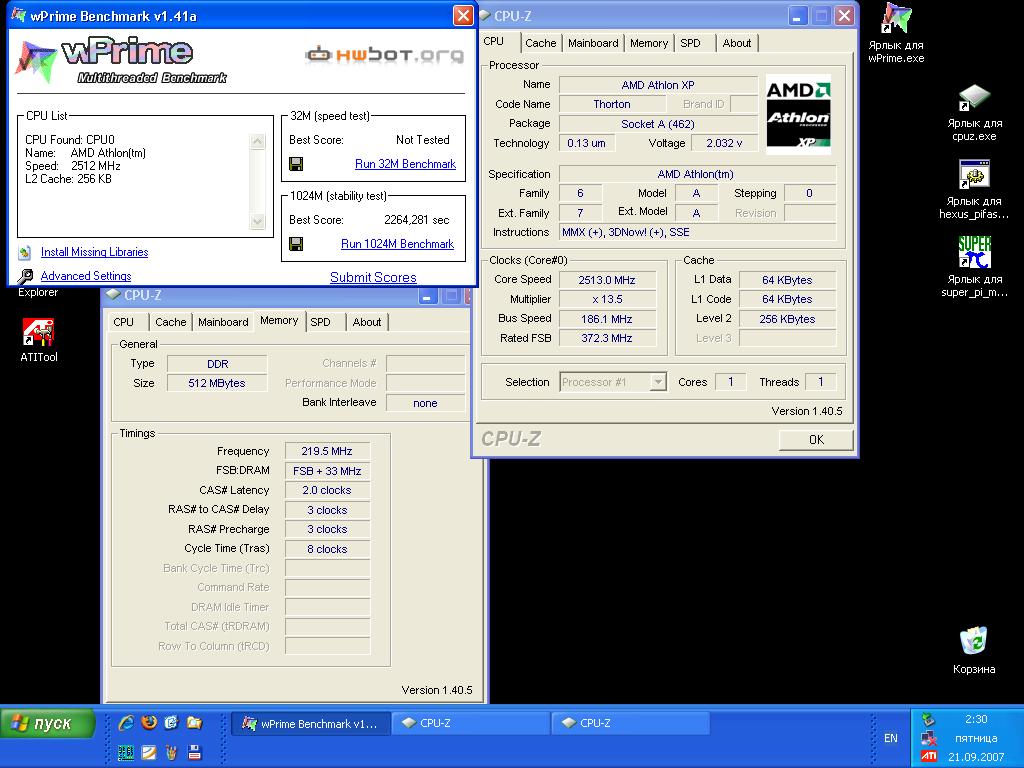Click the taskbar clock showing 2:30

976,719
